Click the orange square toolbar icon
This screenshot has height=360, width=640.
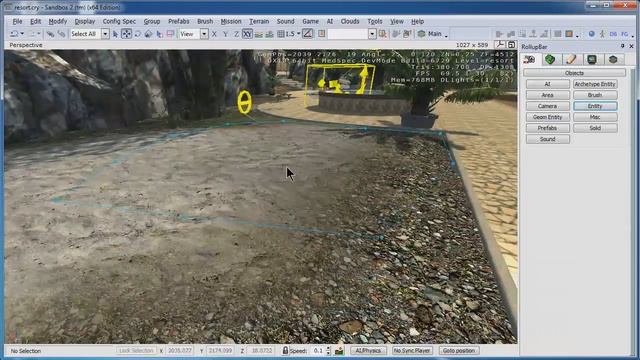click(569, 34)
